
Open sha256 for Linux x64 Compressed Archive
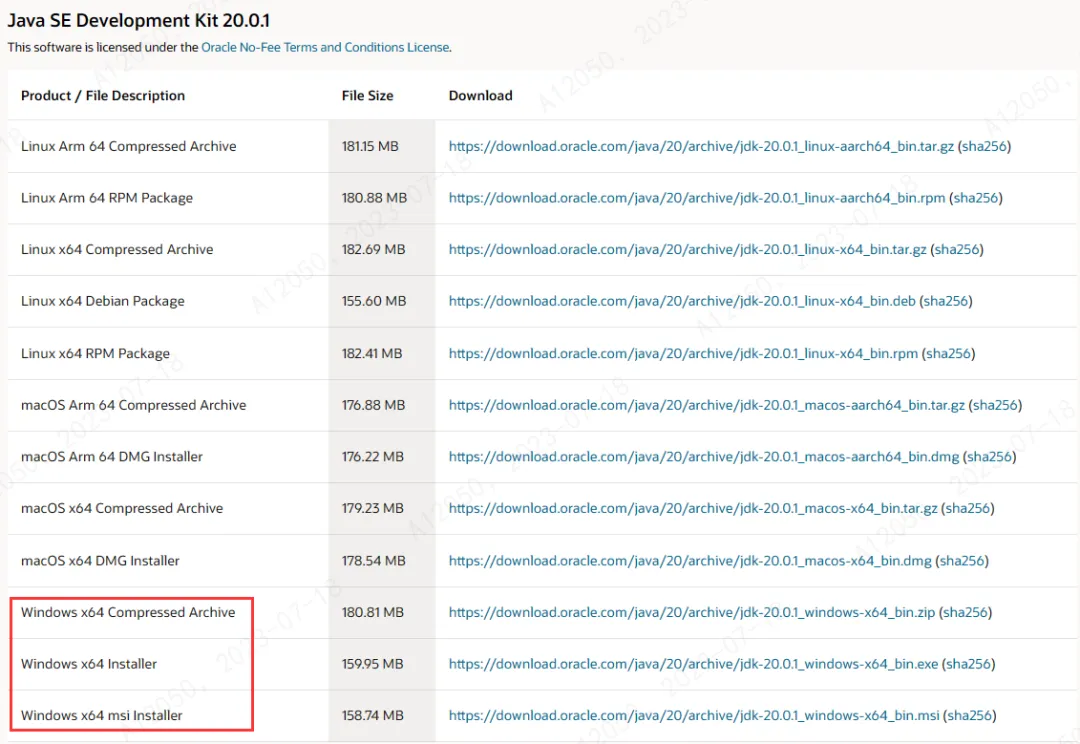click(957, 249)
